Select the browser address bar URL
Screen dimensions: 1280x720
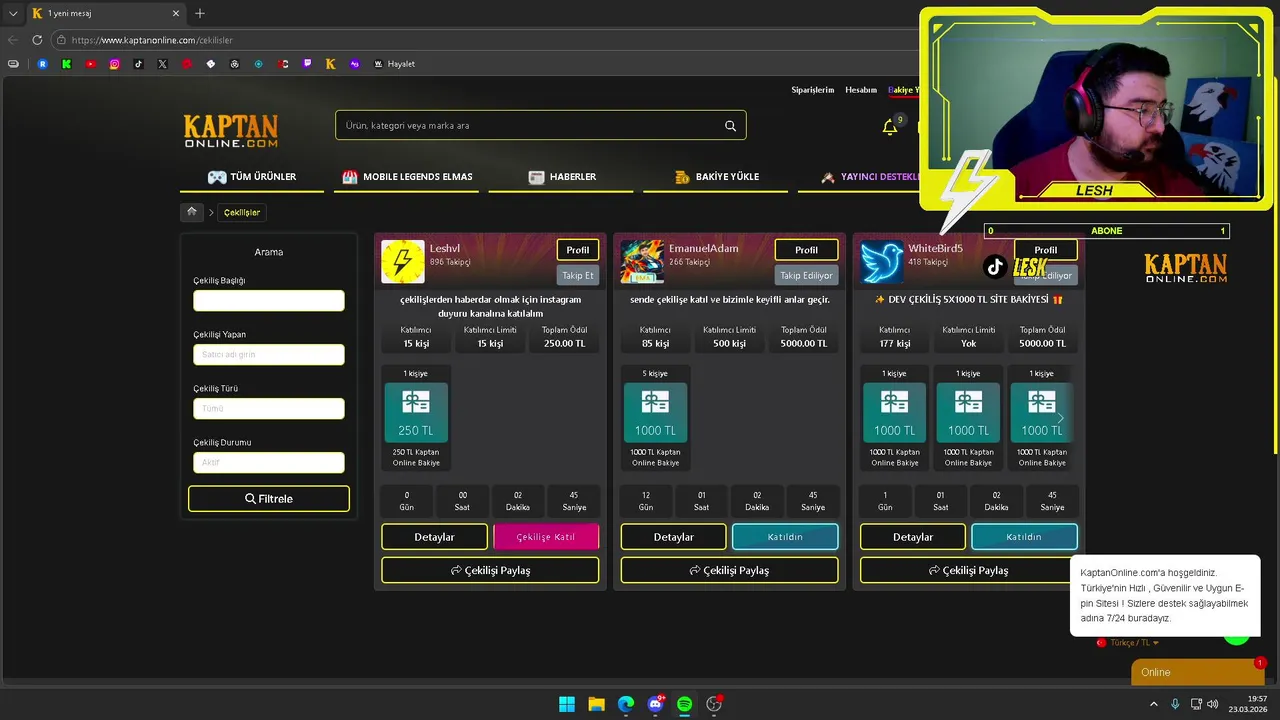(152, 40)
